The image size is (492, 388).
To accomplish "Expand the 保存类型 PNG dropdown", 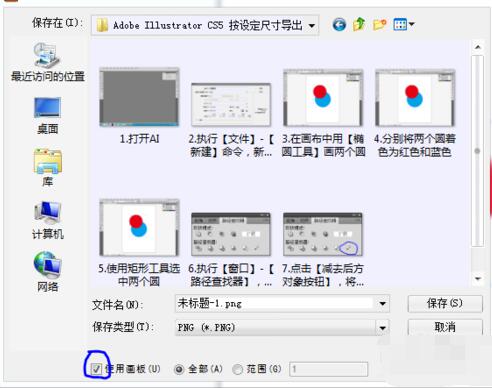I will pos(383,328).
